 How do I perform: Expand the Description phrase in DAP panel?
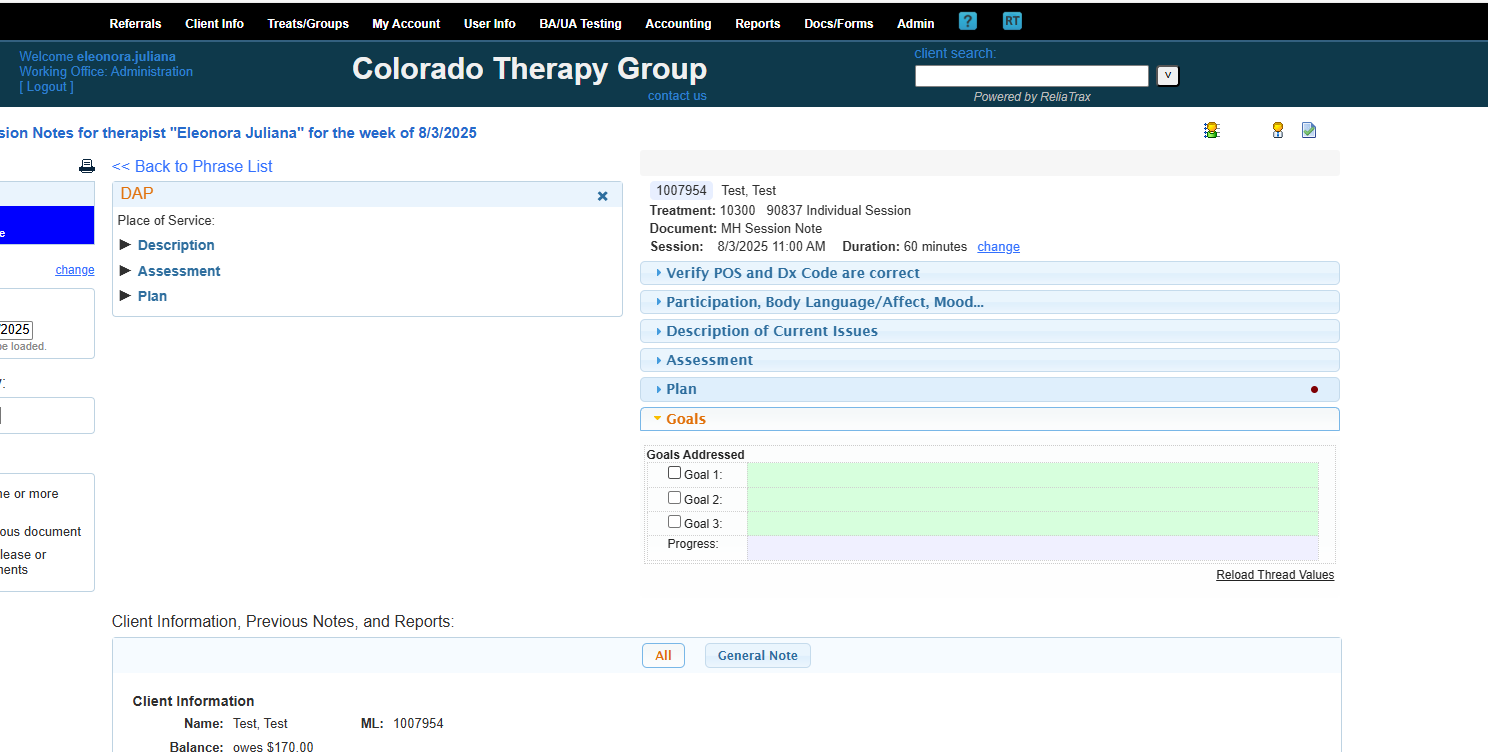[x=176, y=245]
